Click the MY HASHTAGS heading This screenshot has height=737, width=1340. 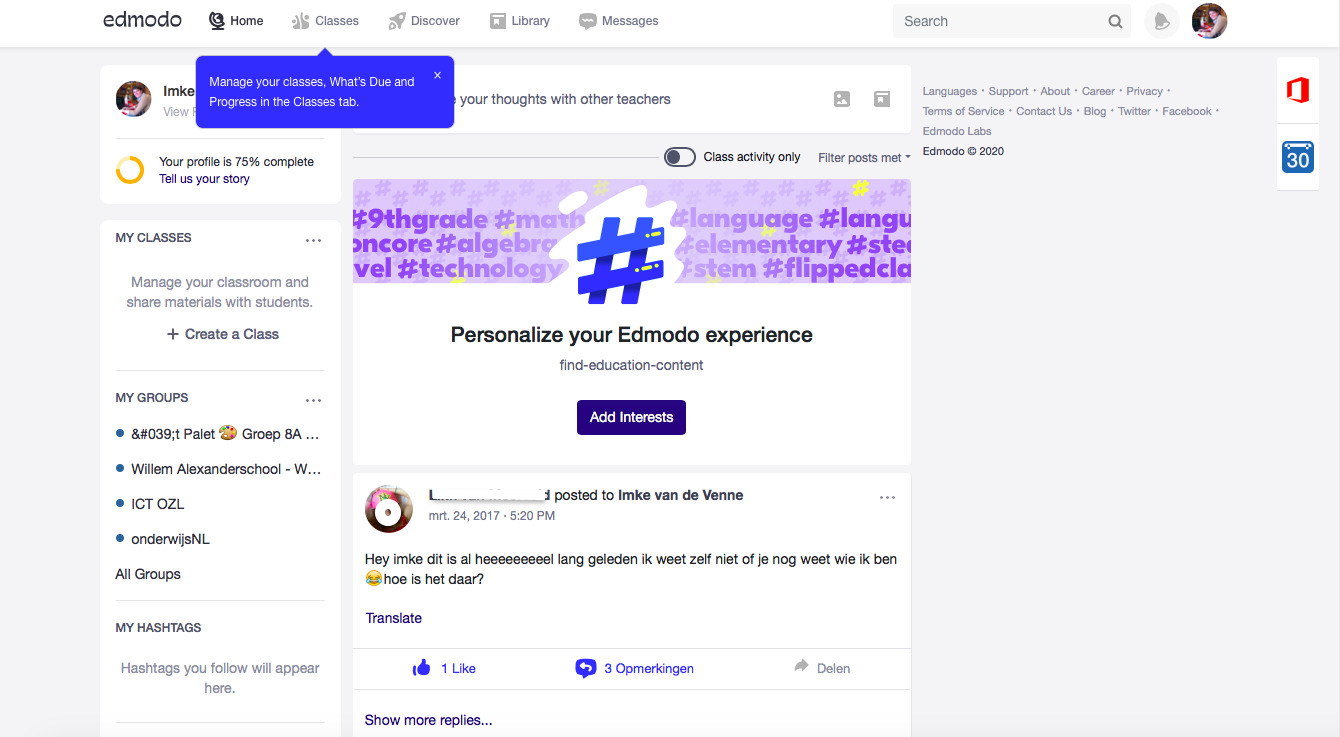[158, 628]
